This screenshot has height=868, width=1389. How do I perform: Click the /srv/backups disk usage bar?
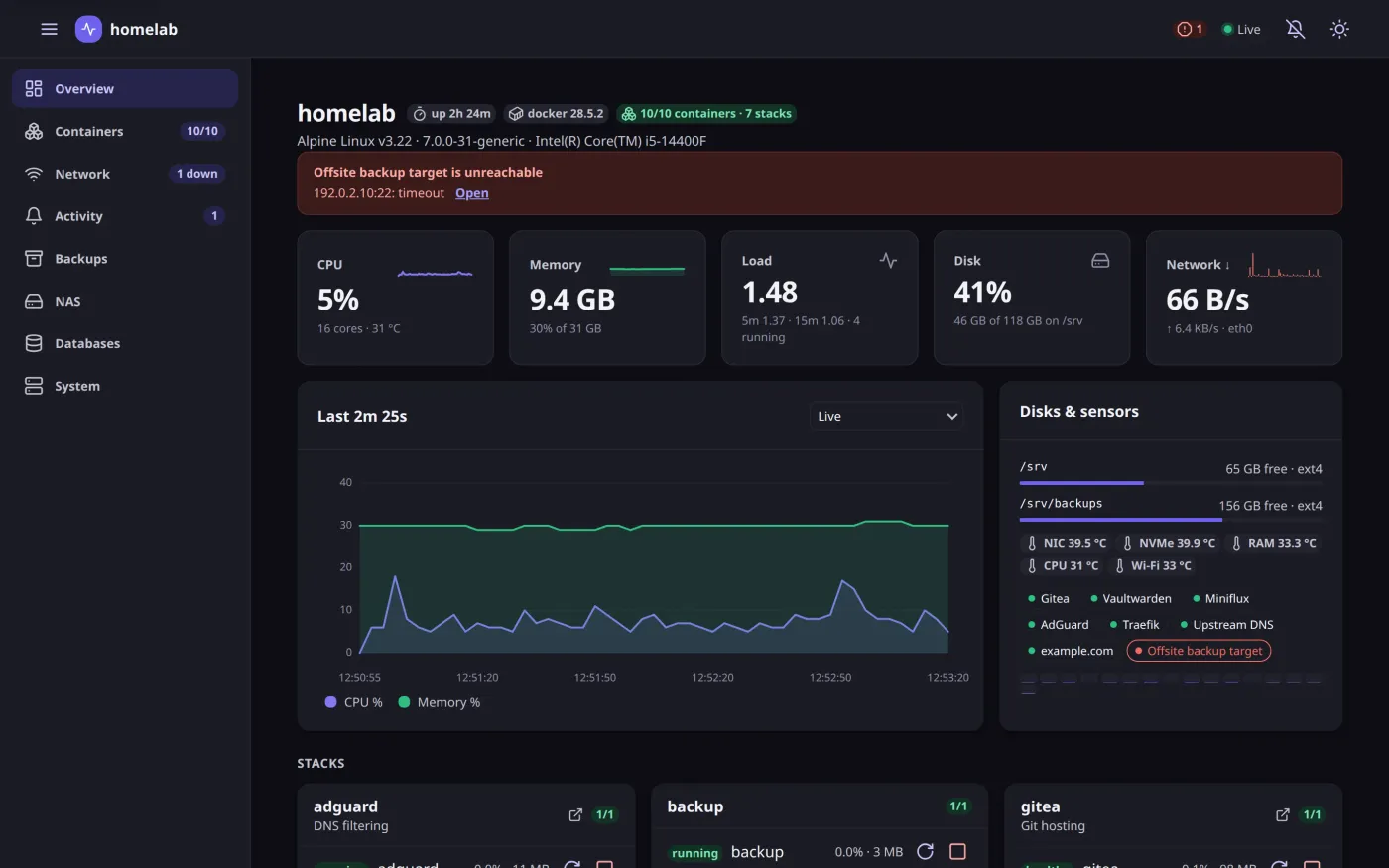(x=1171, y=519)
